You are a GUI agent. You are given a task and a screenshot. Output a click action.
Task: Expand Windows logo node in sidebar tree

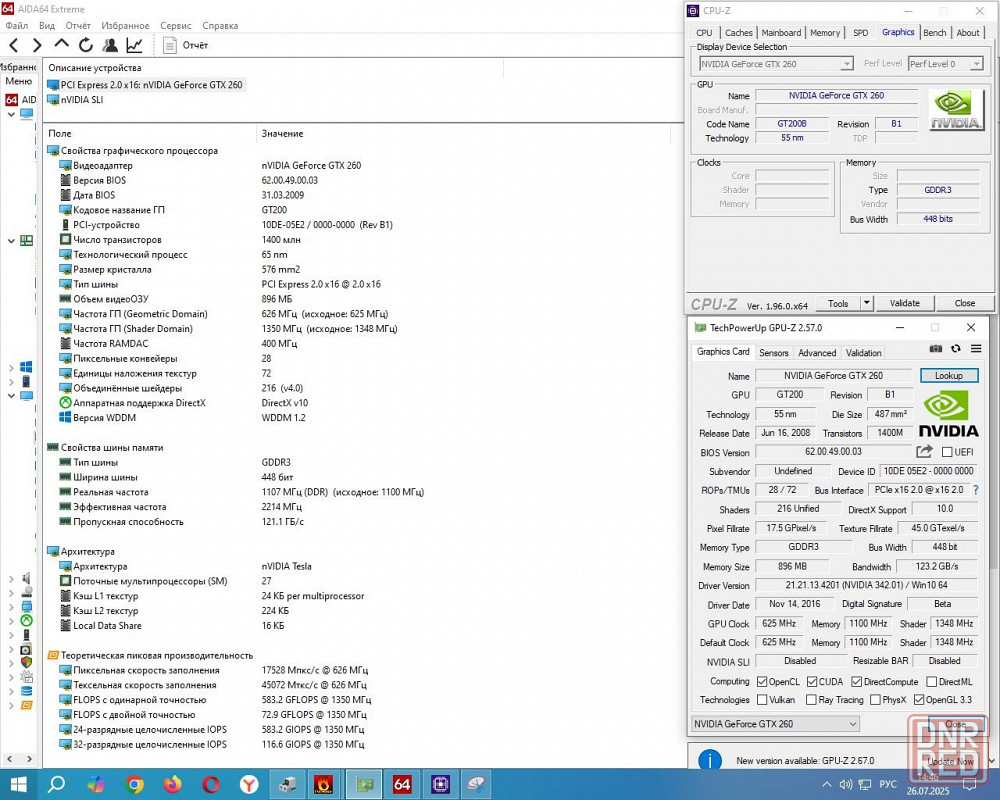11,367
